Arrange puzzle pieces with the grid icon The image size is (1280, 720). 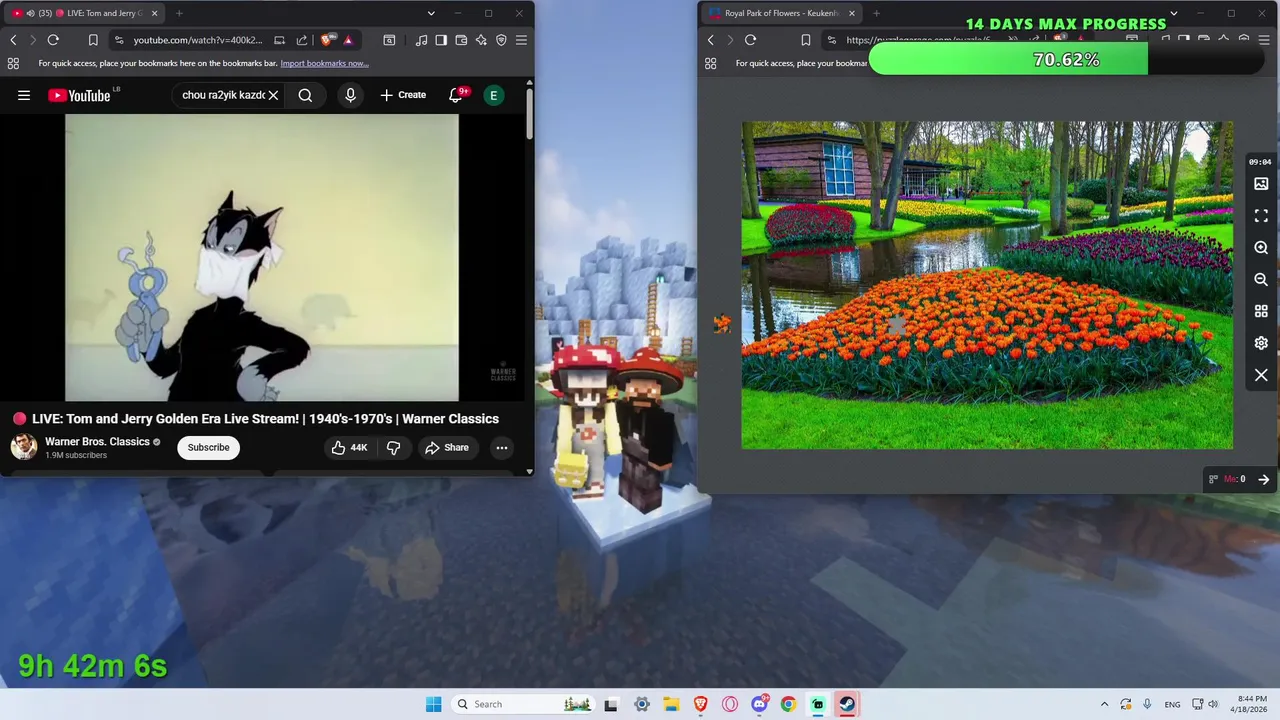coord(1261,312)
